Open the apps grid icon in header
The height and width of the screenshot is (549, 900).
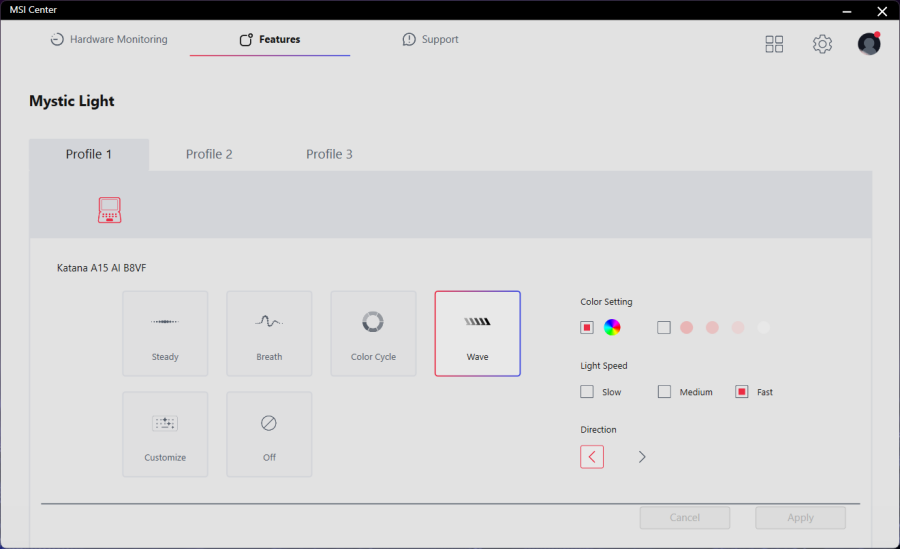click(774, 44)
